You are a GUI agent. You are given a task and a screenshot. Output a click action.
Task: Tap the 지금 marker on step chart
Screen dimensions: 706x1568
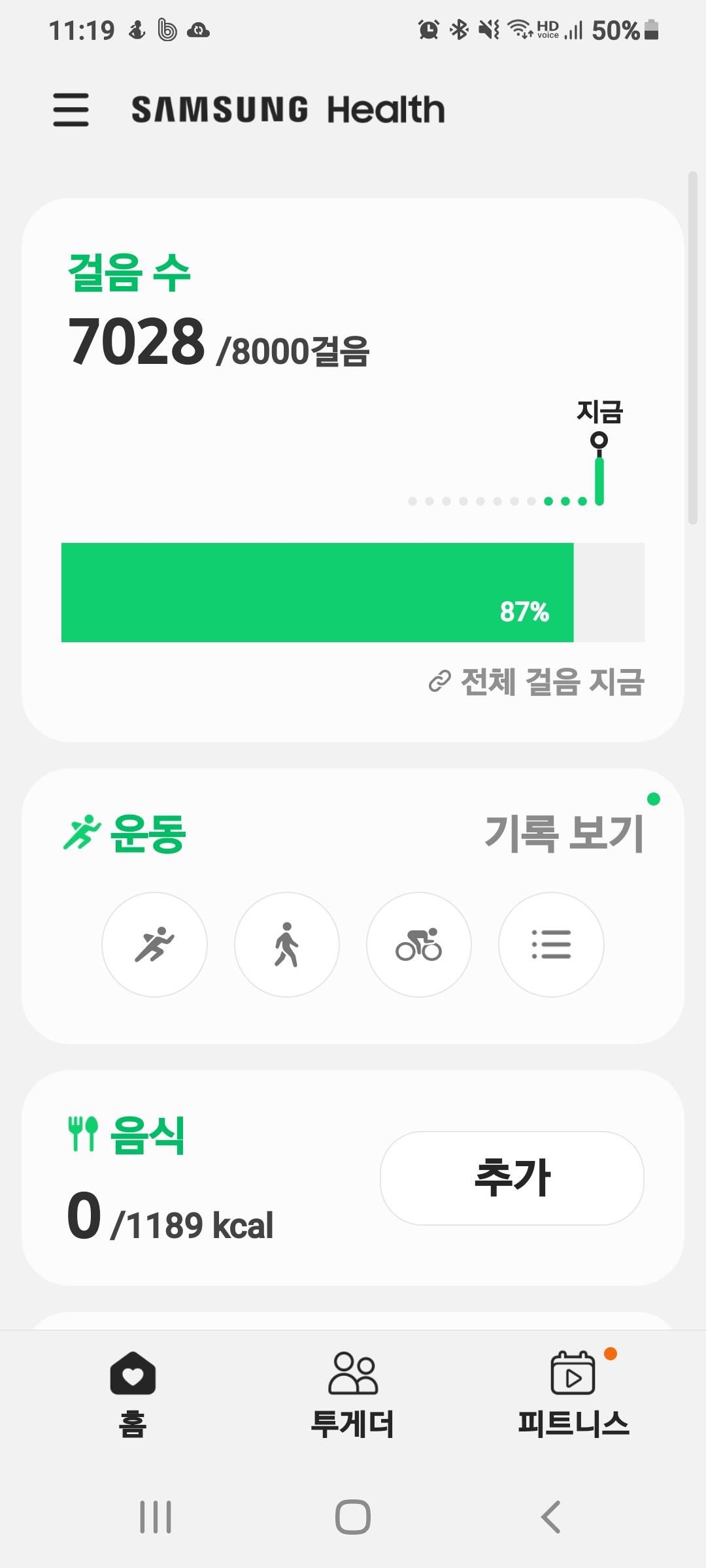599,440
